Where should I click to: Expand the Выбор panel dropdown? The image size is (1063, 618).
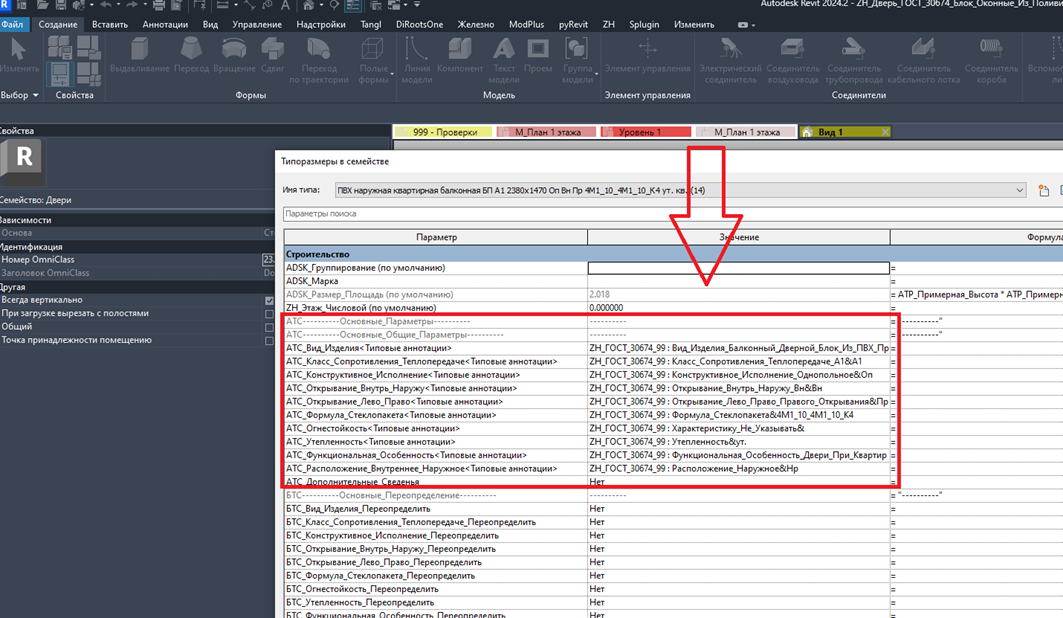pos(35,96)
